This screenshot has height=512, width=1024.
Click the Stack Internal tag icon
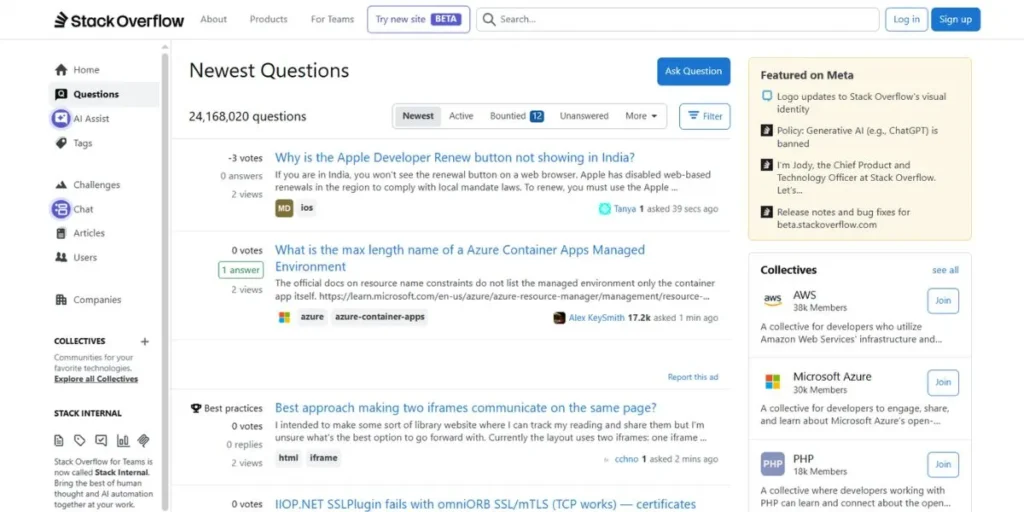[80, 440]
